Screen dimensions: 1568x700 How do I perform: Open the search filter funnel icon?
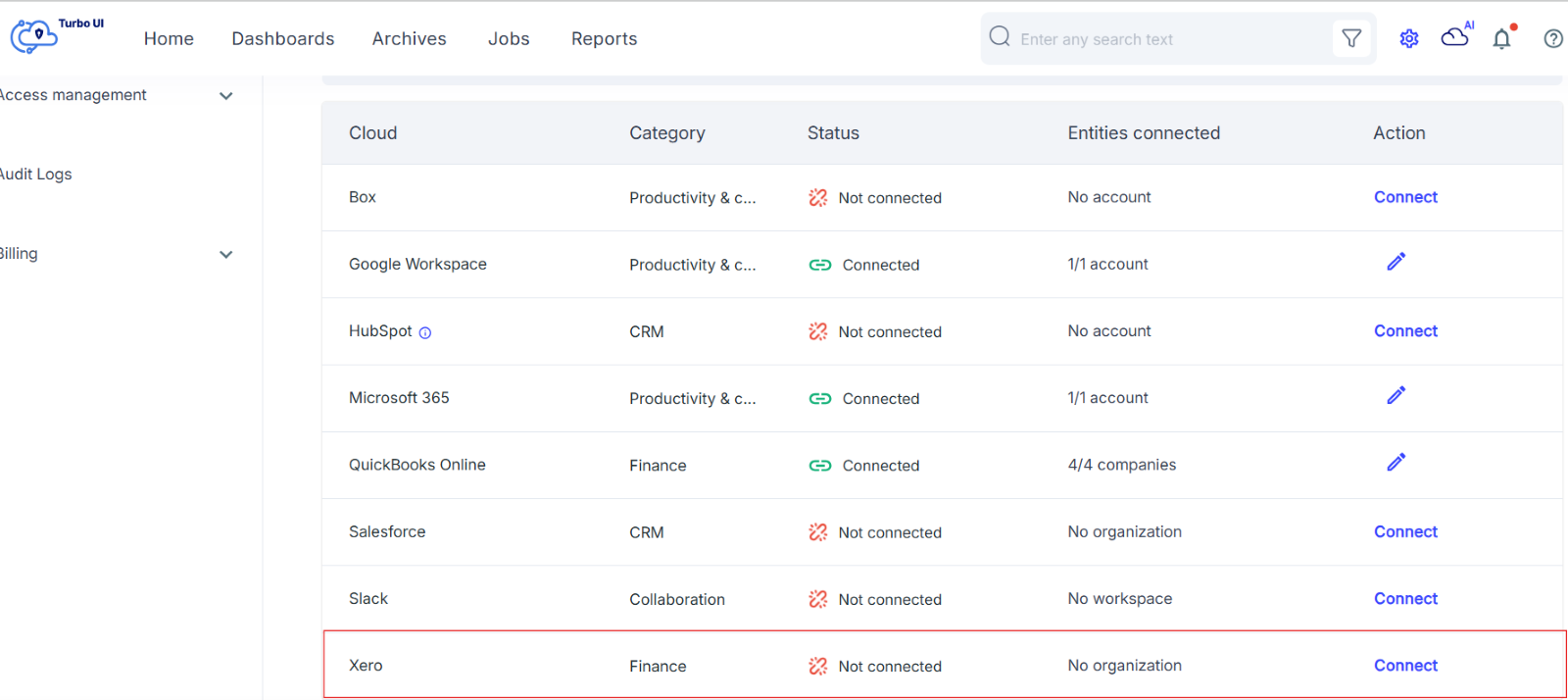1351,38
